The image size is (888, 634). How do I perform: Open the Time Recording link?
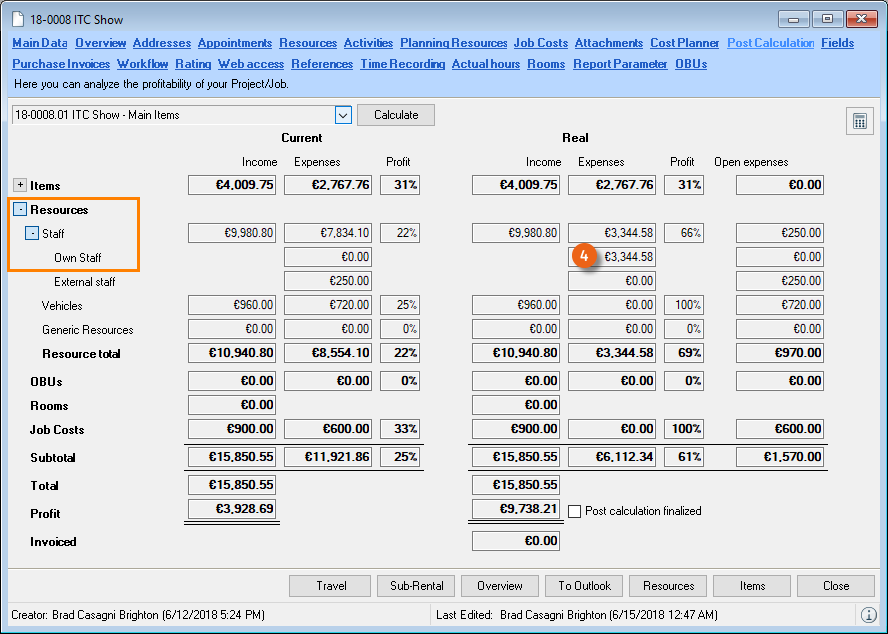[403, 64]
